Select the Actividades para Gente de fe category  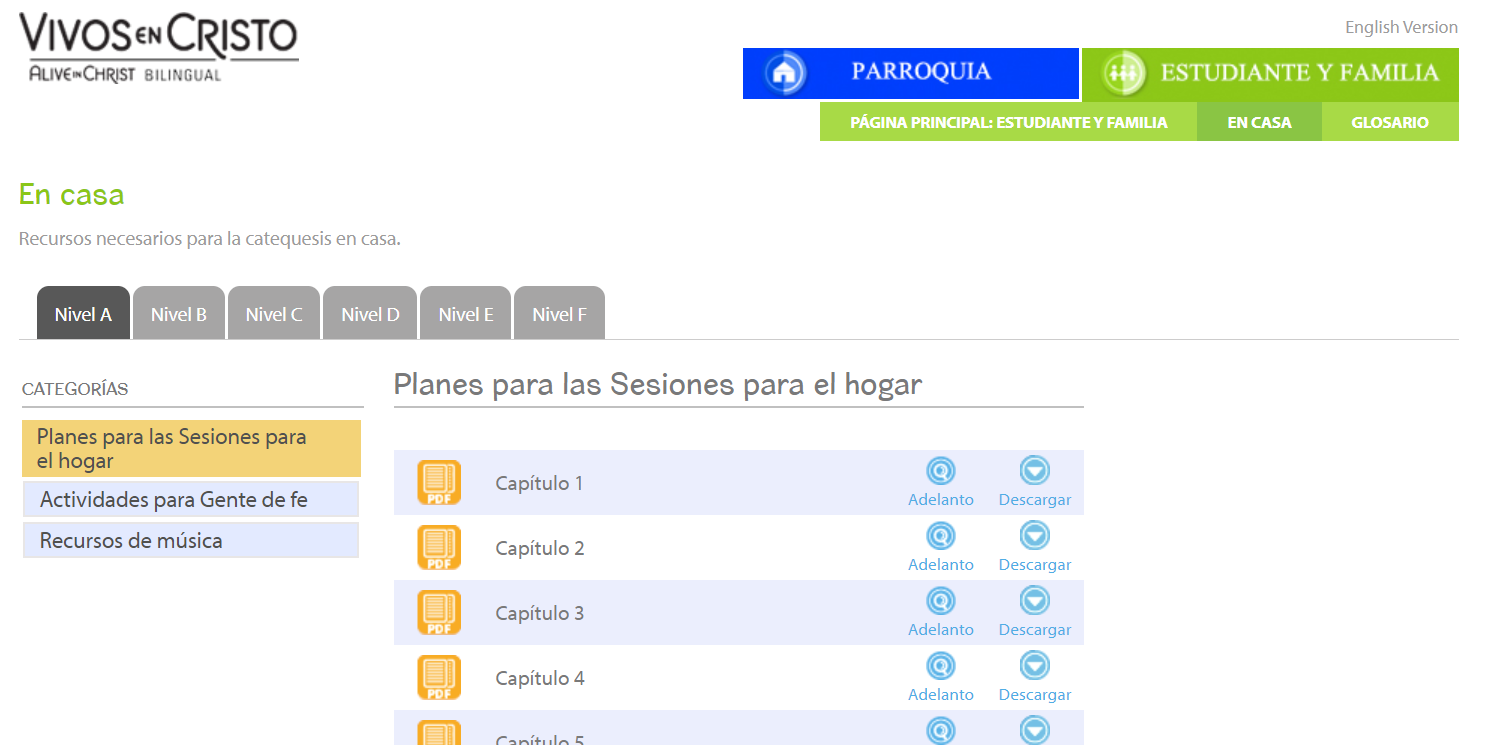tap(190, 499)
